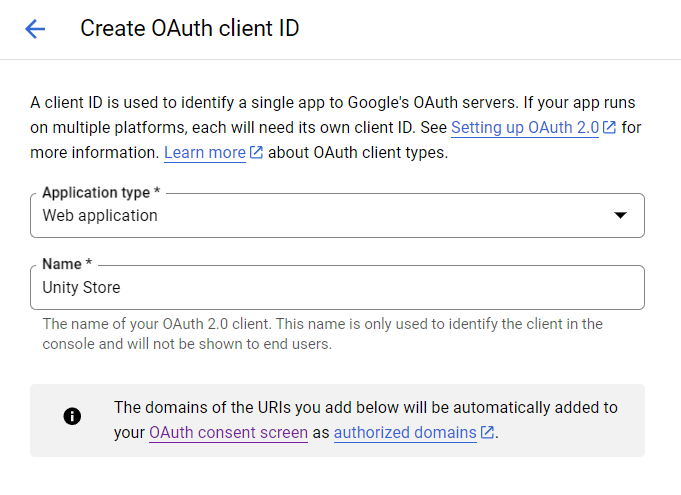Click the back arrow icon
This screenshot has height=495, width=681.
tap(35, 29)
